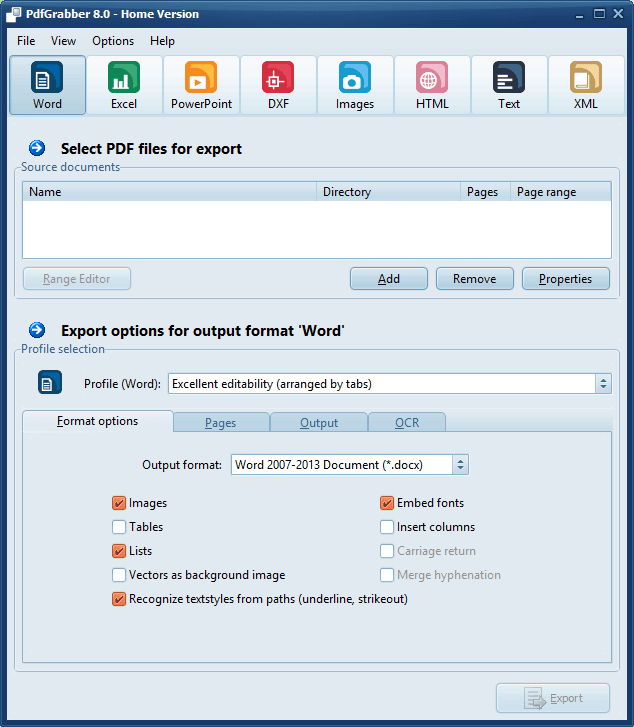Screen dimensions: 634x727
Task: Switch to the Format options tab
Action: click(x=97, y=421)
